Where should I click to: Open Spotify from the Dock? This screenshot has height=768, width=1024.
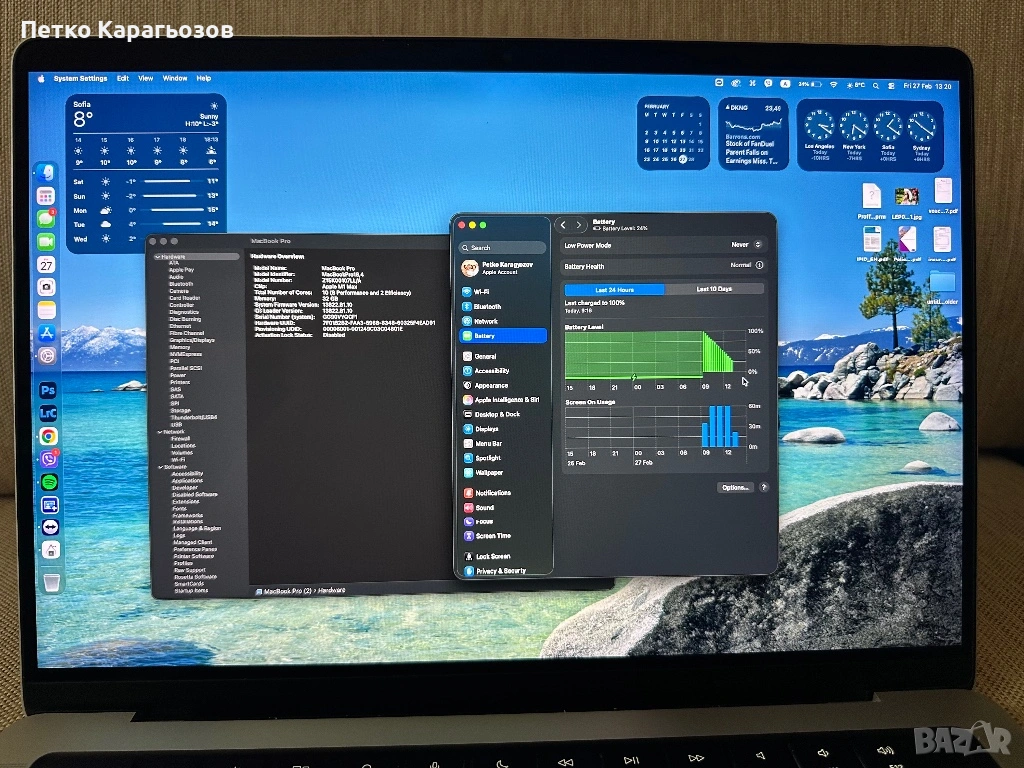[48, 482]
